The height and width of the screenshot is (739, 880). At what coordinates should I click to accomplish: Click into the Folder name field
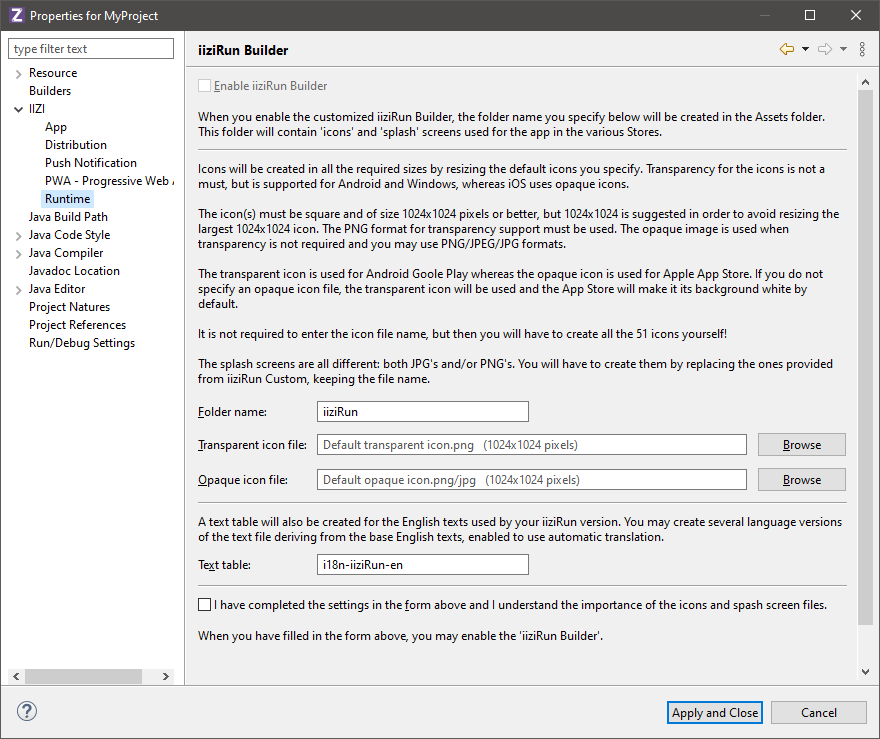coord(422,411)
